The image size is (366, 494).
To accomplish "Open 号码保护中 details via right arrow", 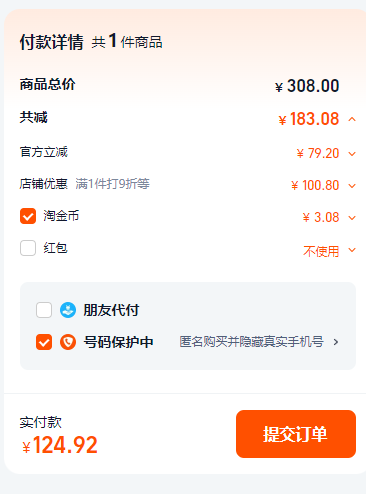I will [x=336, y=342].
